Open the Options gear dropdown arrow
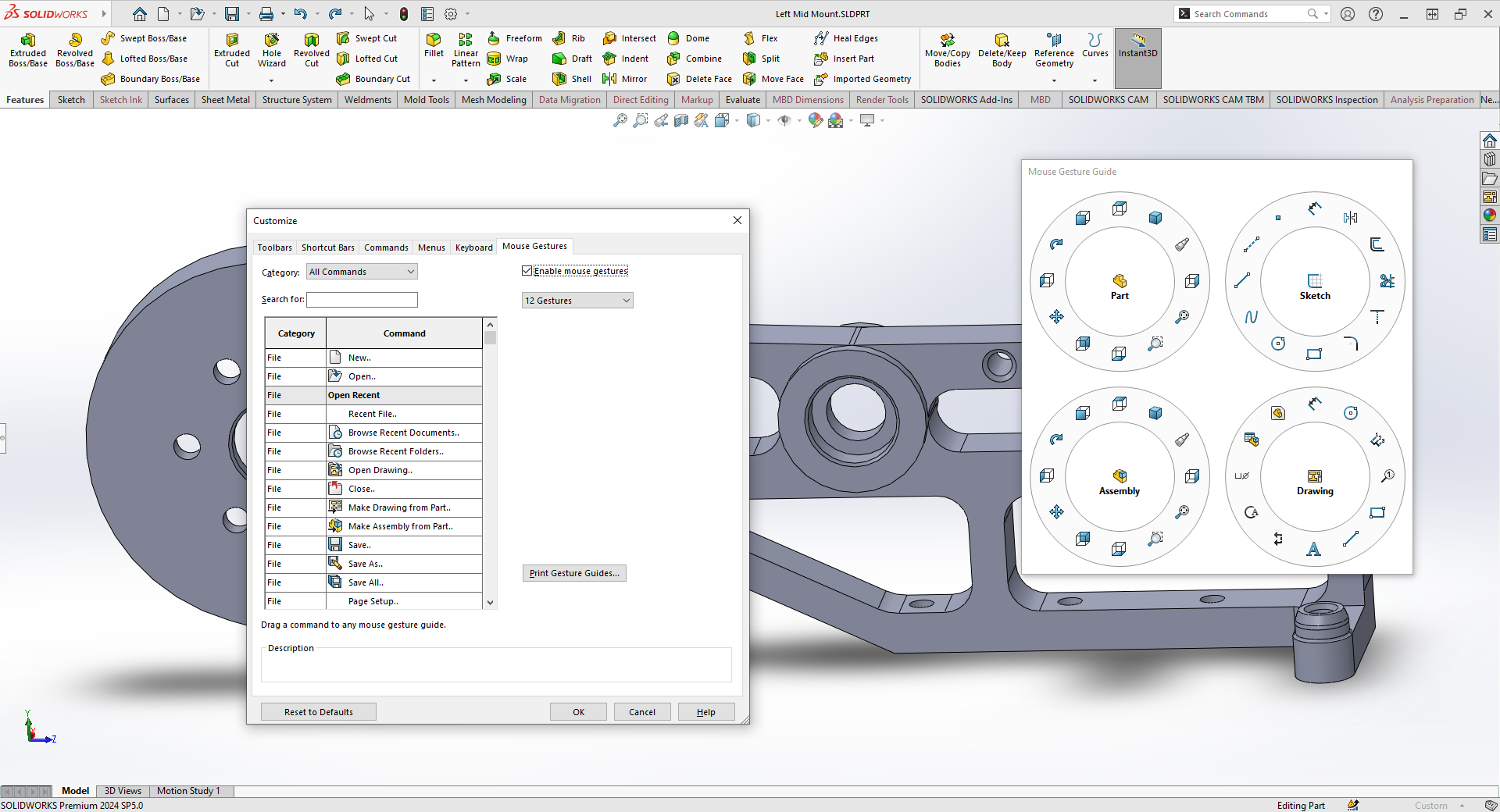The image size is (1500, 812). click(468, 14)
